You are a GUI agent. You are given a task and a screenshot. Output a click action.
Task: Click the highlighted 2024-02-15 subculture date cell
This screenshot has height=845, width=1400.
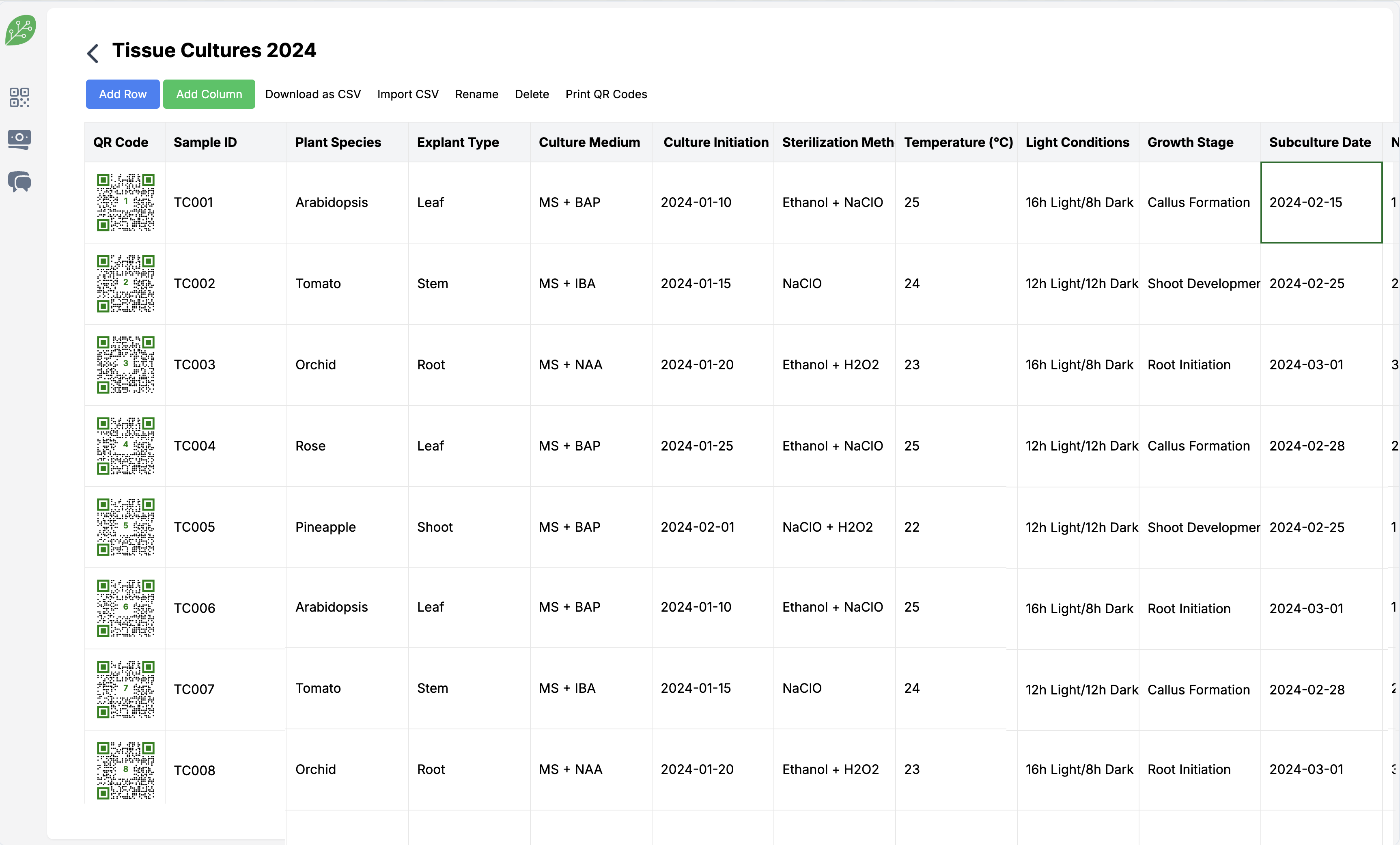pos(1320,202)
